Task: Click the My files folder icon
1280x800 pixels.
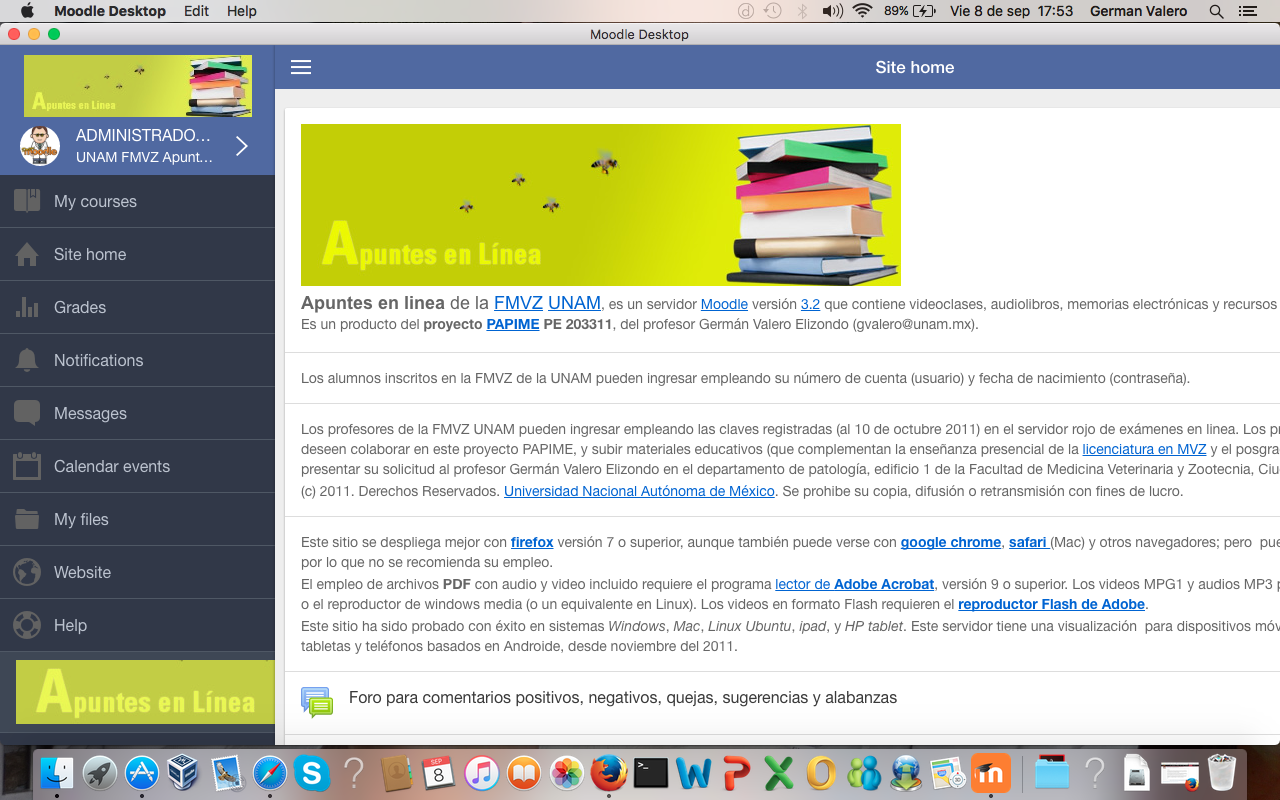Action: 27,519
